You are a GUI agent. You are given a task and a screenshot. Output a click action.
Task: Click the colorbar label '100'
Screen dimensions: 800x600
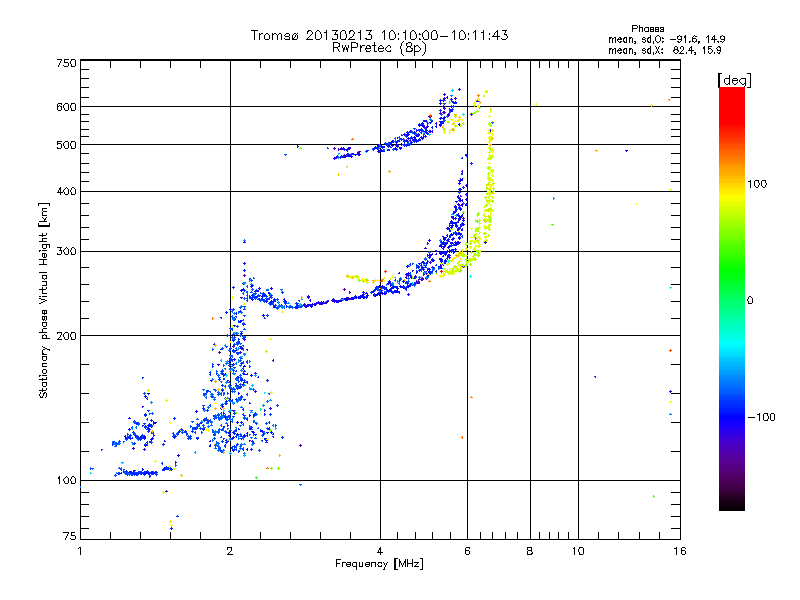757,184
